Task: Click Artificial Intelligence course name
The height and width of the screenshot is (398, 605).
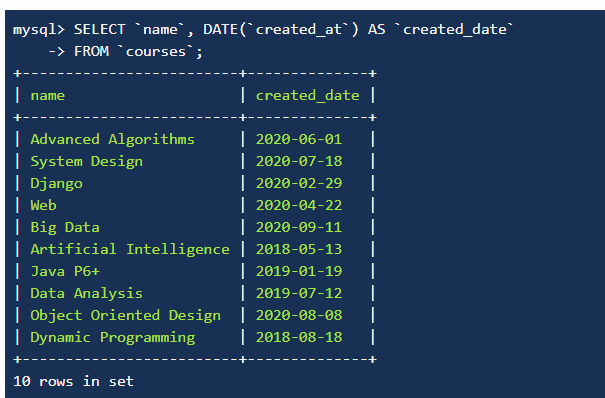Action: point(130,250)
